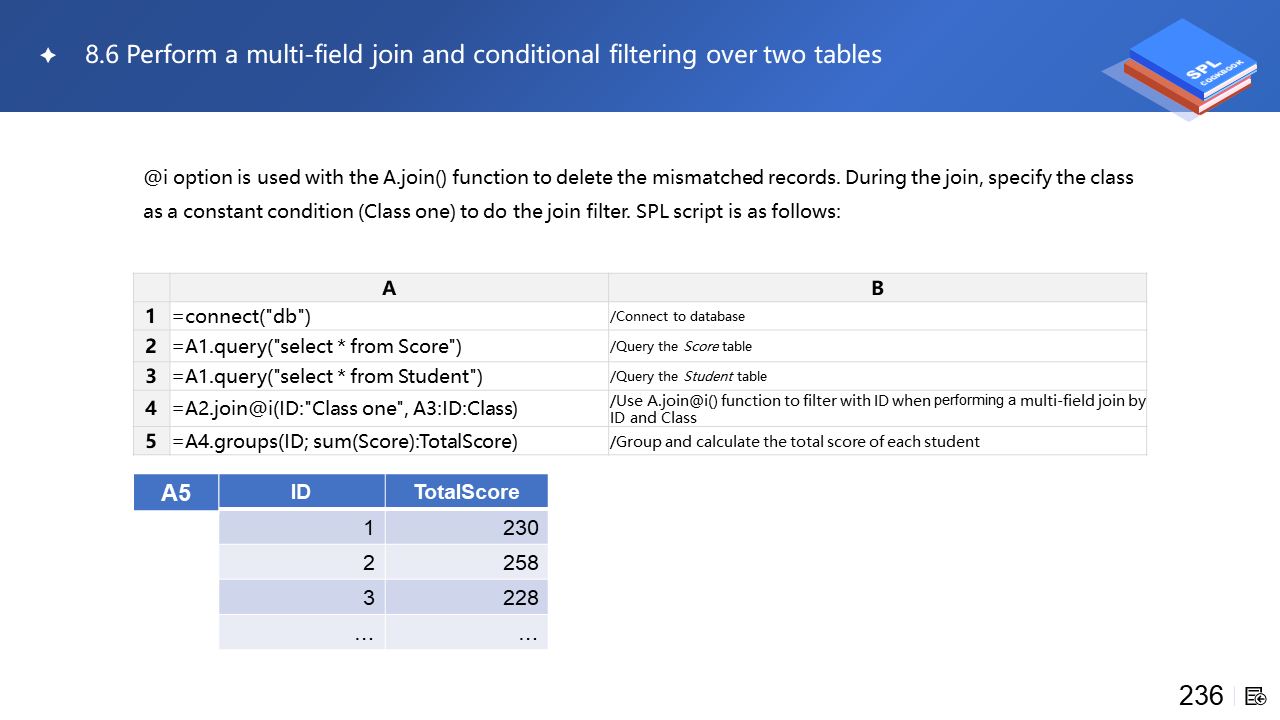Select the TotalScore value 258
The image size is (1280, 720).
click(466, 562)
